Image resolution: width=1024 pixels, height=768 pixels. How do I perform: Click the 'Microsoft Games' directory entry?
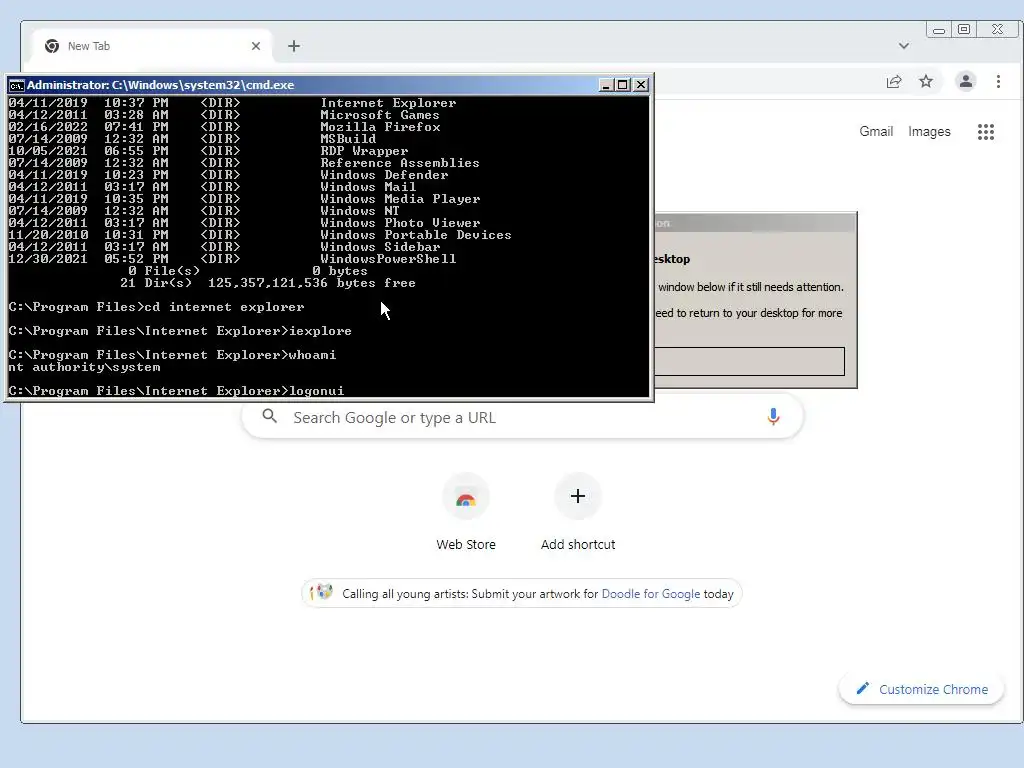click(x=380, y=115)
